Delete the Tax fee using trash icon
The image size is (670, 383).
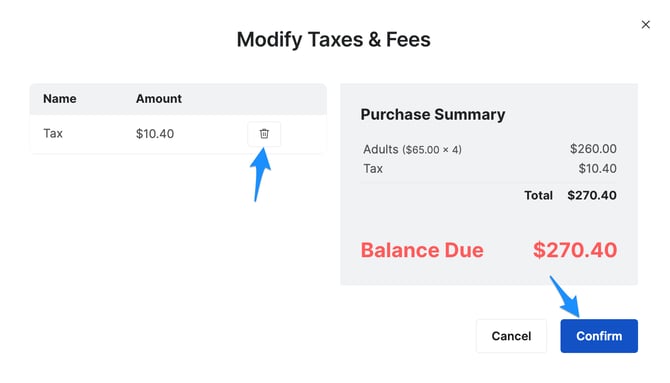click(x=264, y=134)
